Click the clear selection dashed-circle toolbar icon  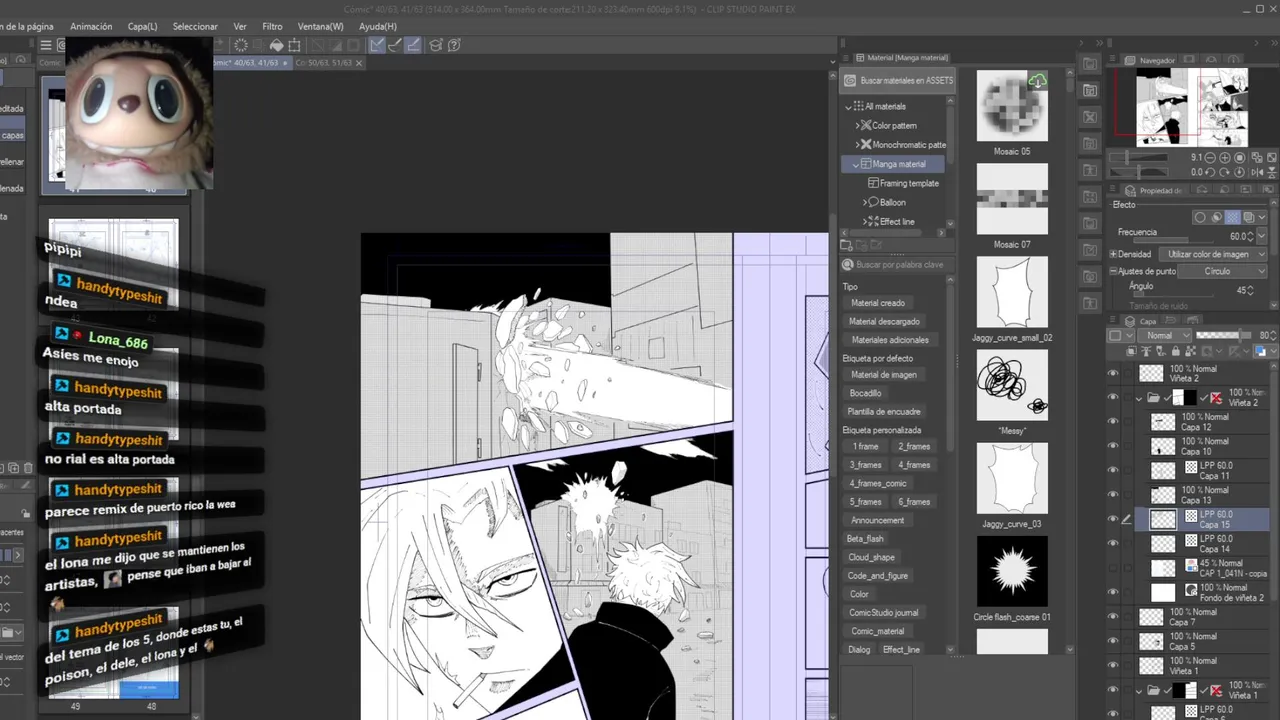click(x=241, y=45)
